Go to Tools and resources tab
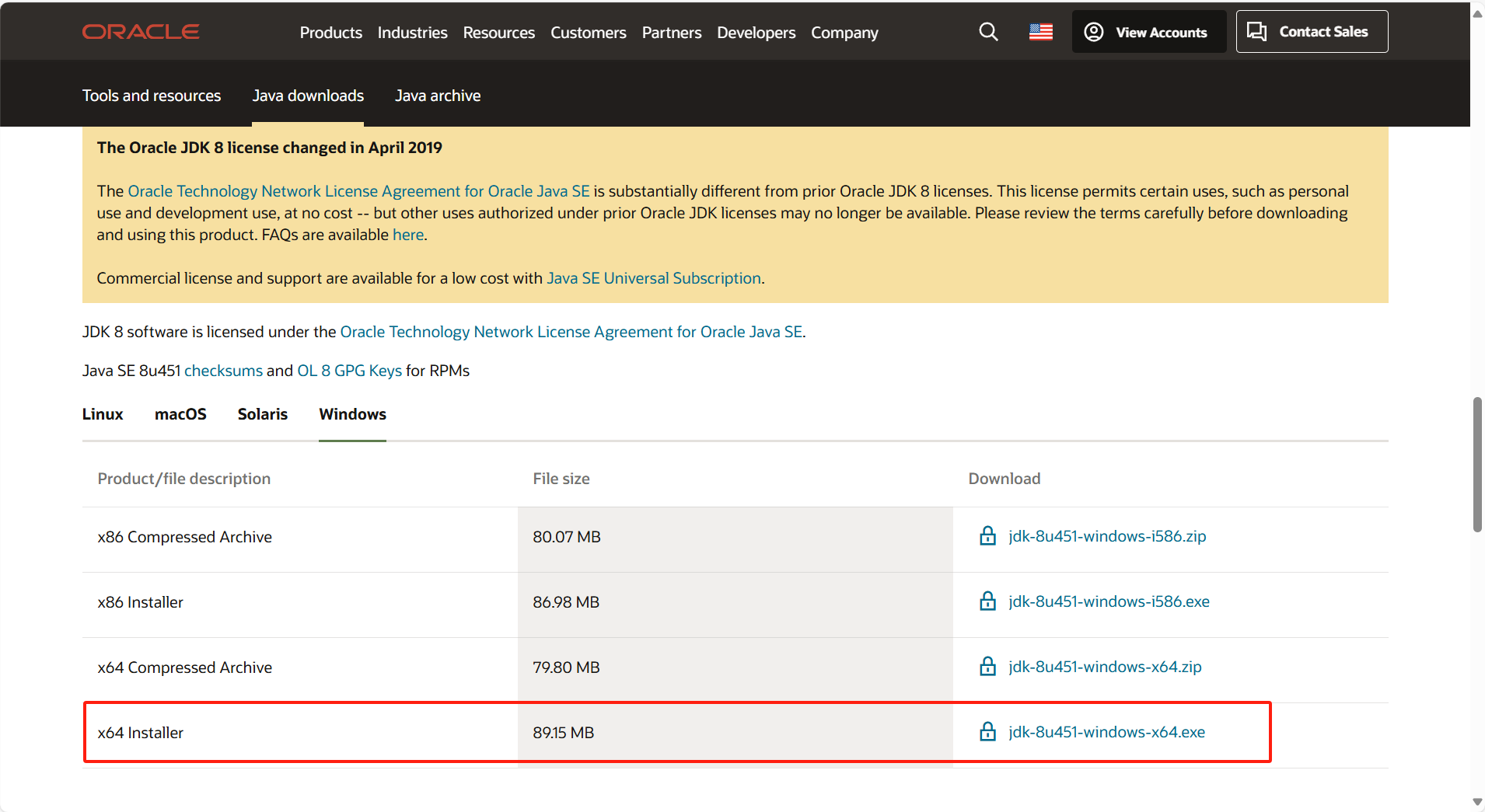 coord(152,96)
